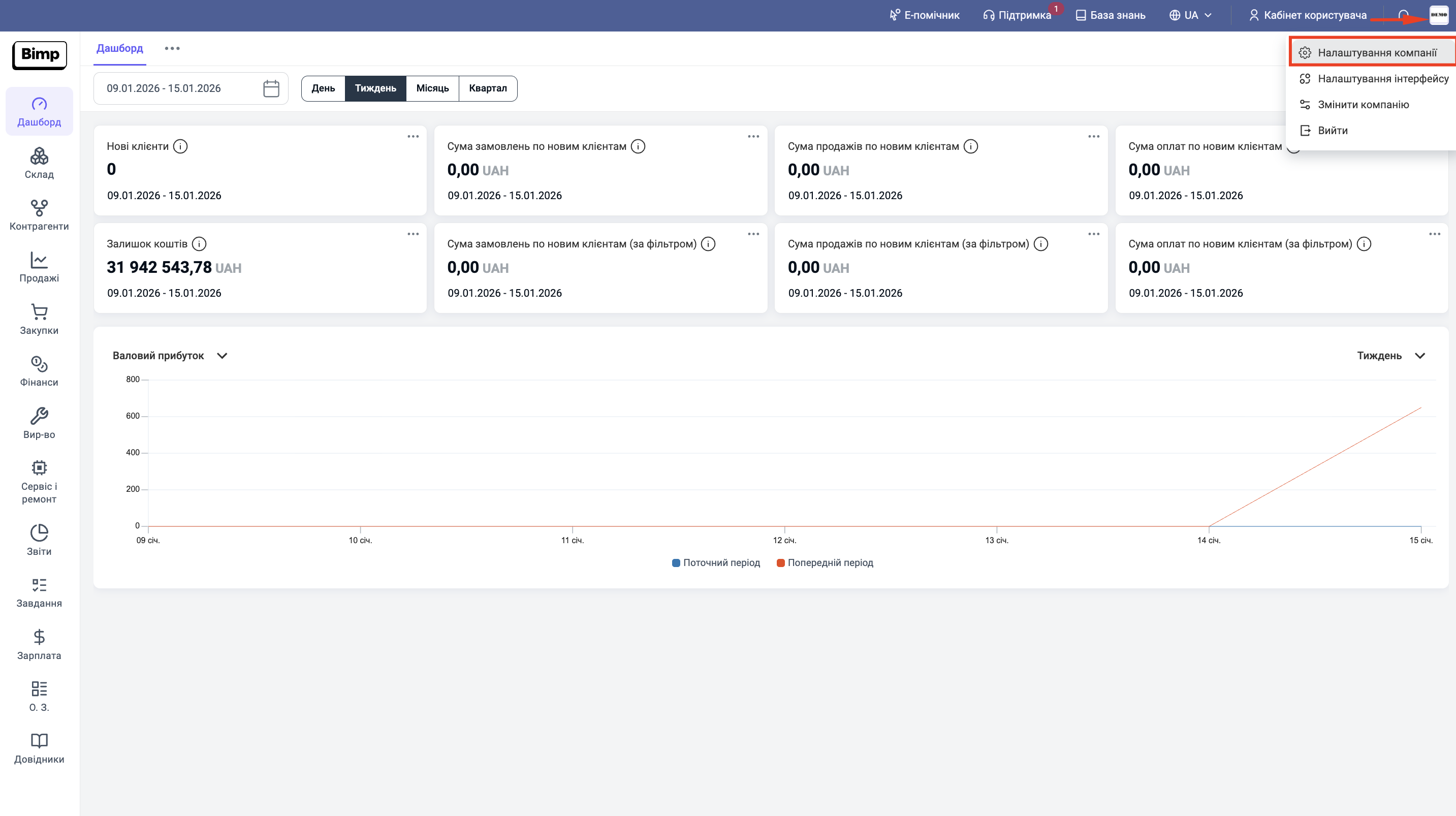Open the Звіти pie chart icon

tap(39, 532)
